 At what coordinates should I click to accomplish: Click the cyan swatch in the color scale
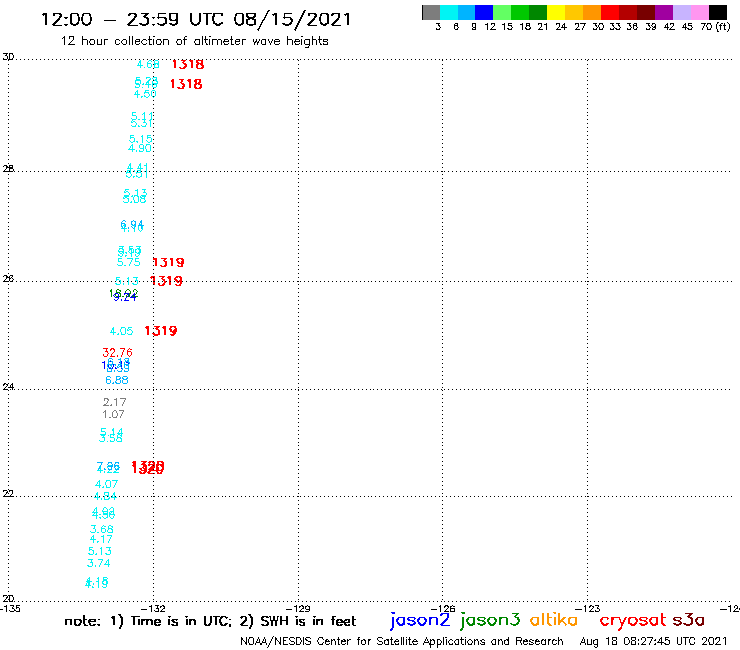pos(448,12)
